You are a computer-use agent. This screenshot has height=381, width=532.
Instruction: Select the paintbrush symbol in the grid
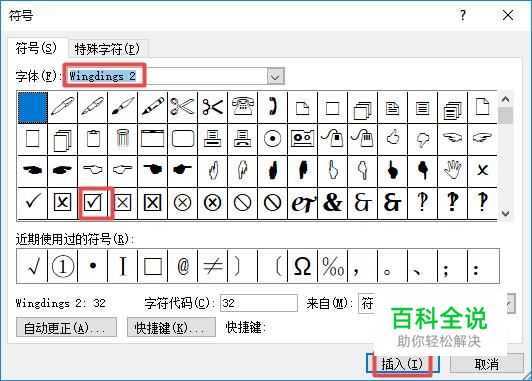tap(122, 107)
